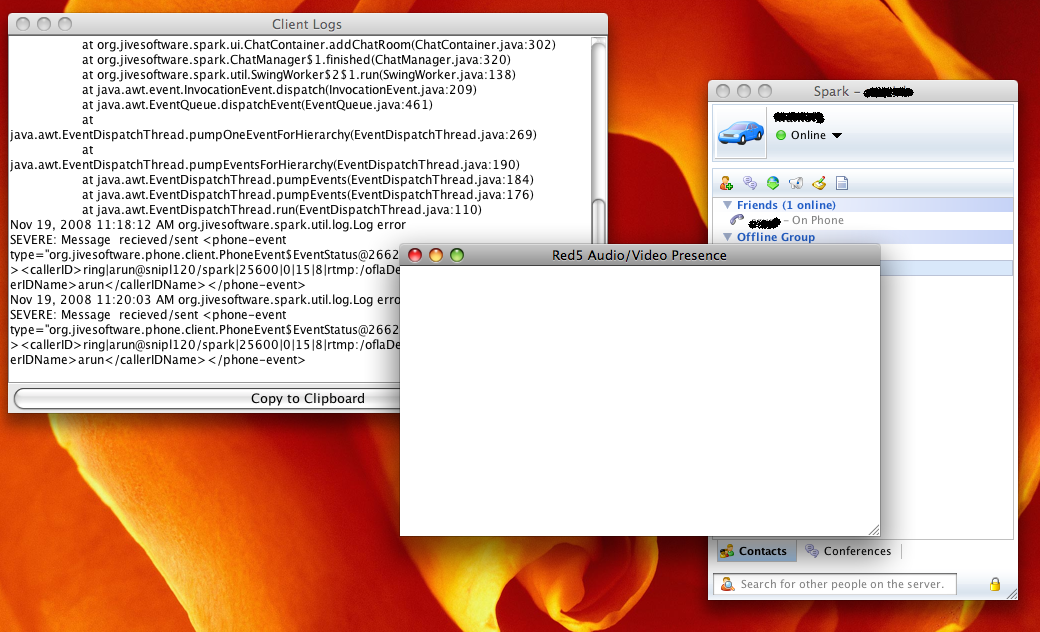Click the phone handset icon beside On Phone contact
Viewport: 1040px width, 632px height.
coord(736,220)
